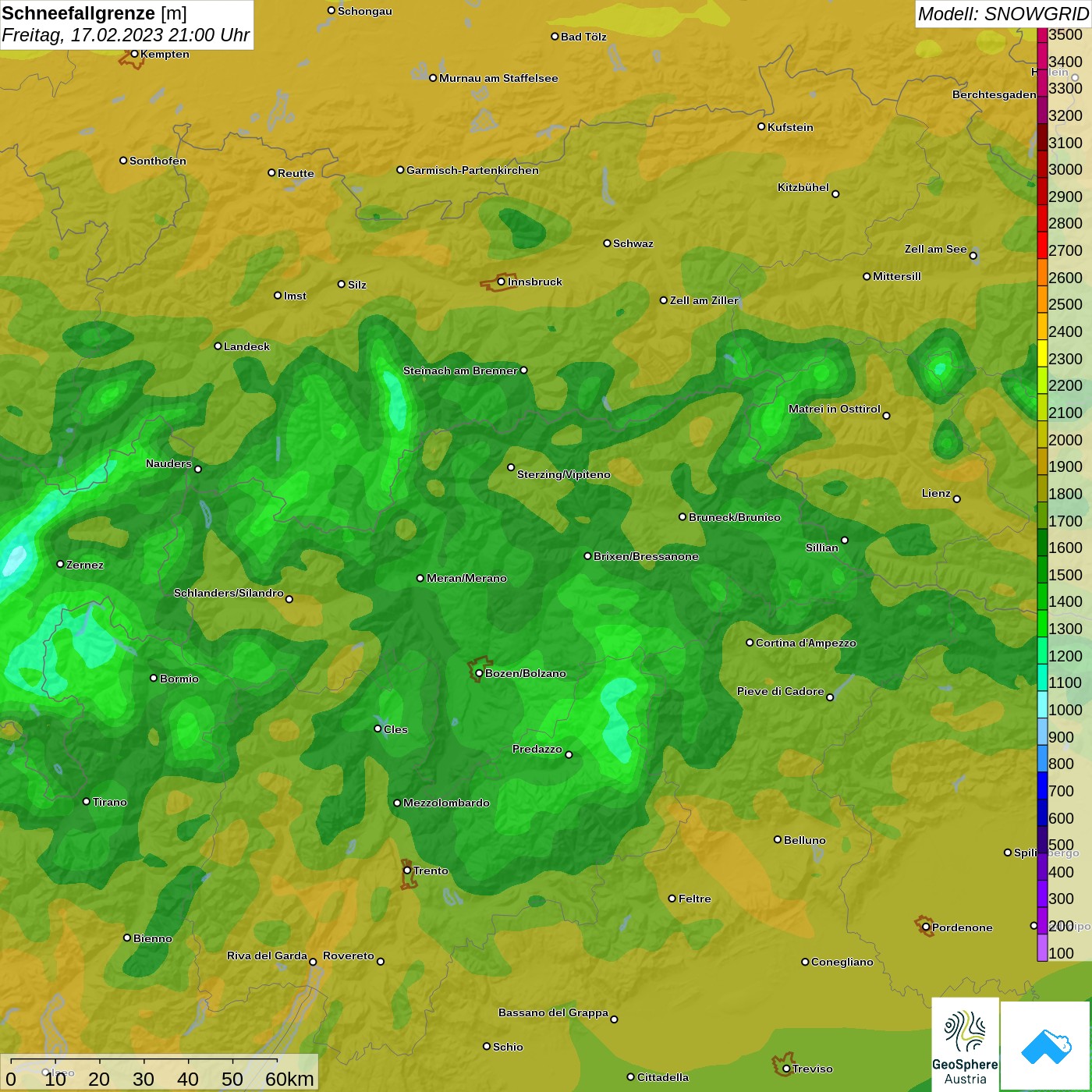
Task: Click the Modell: SNOWGRID label
Action: pyautogui.click(x=1003, y=13)
